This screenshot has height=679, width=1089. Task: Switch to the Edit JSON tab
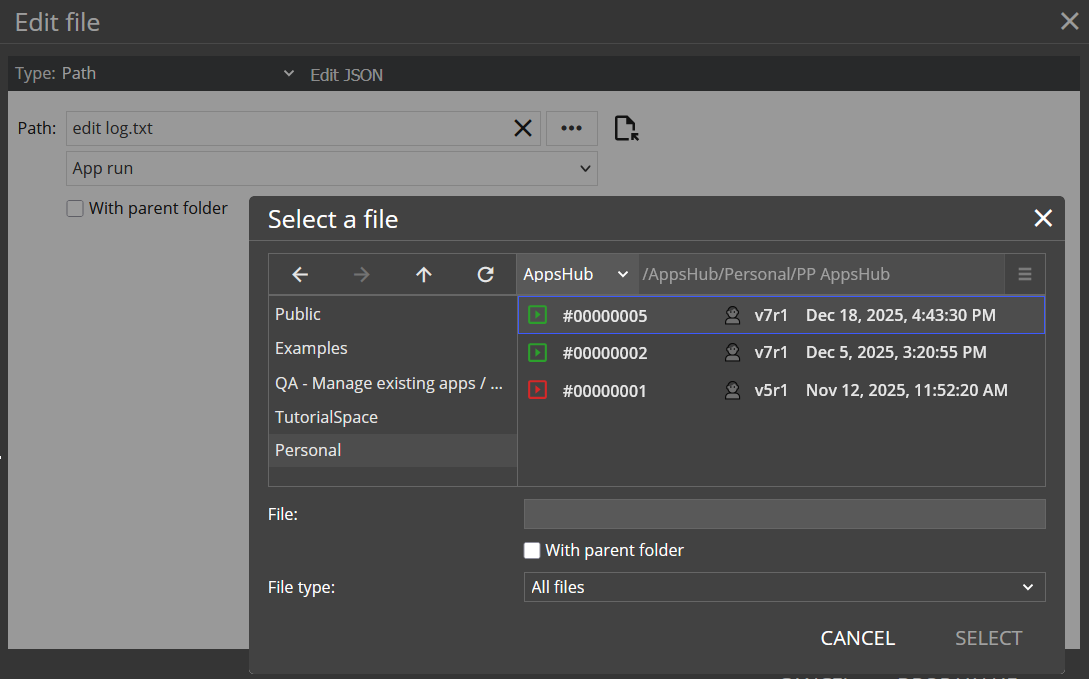(346, 75)
